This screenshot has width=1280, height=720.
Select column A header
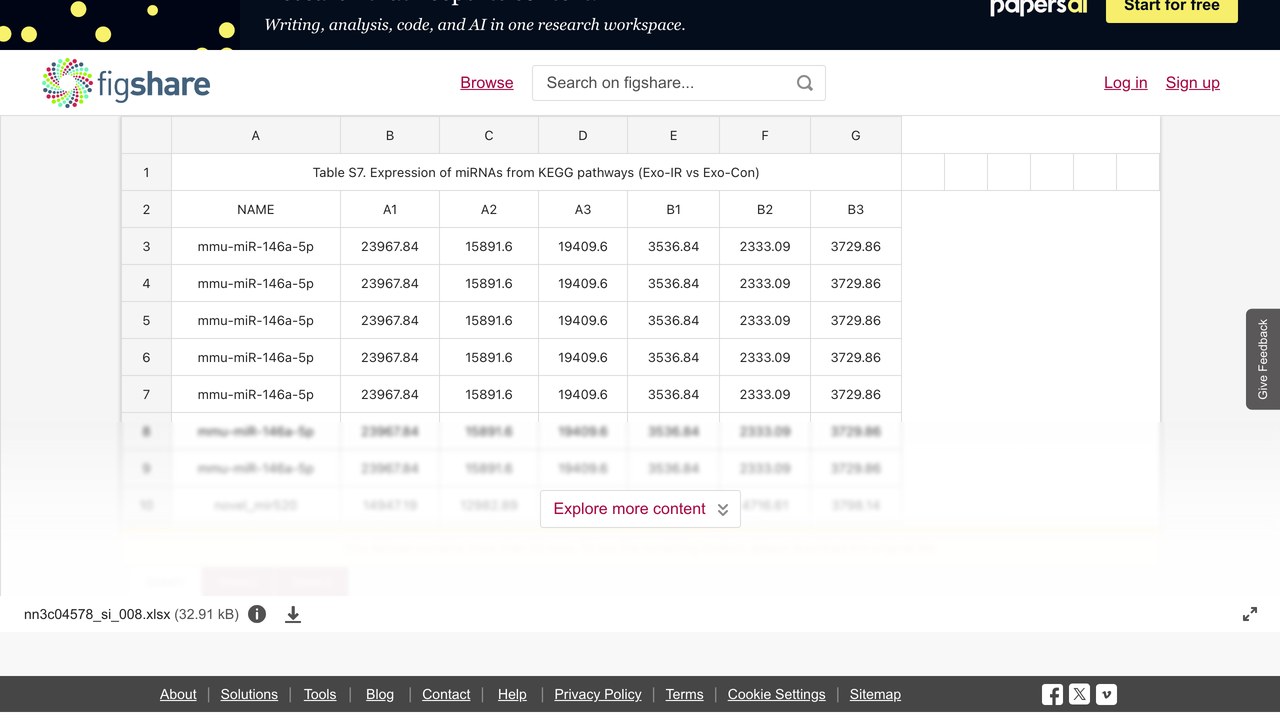[256, 135]
